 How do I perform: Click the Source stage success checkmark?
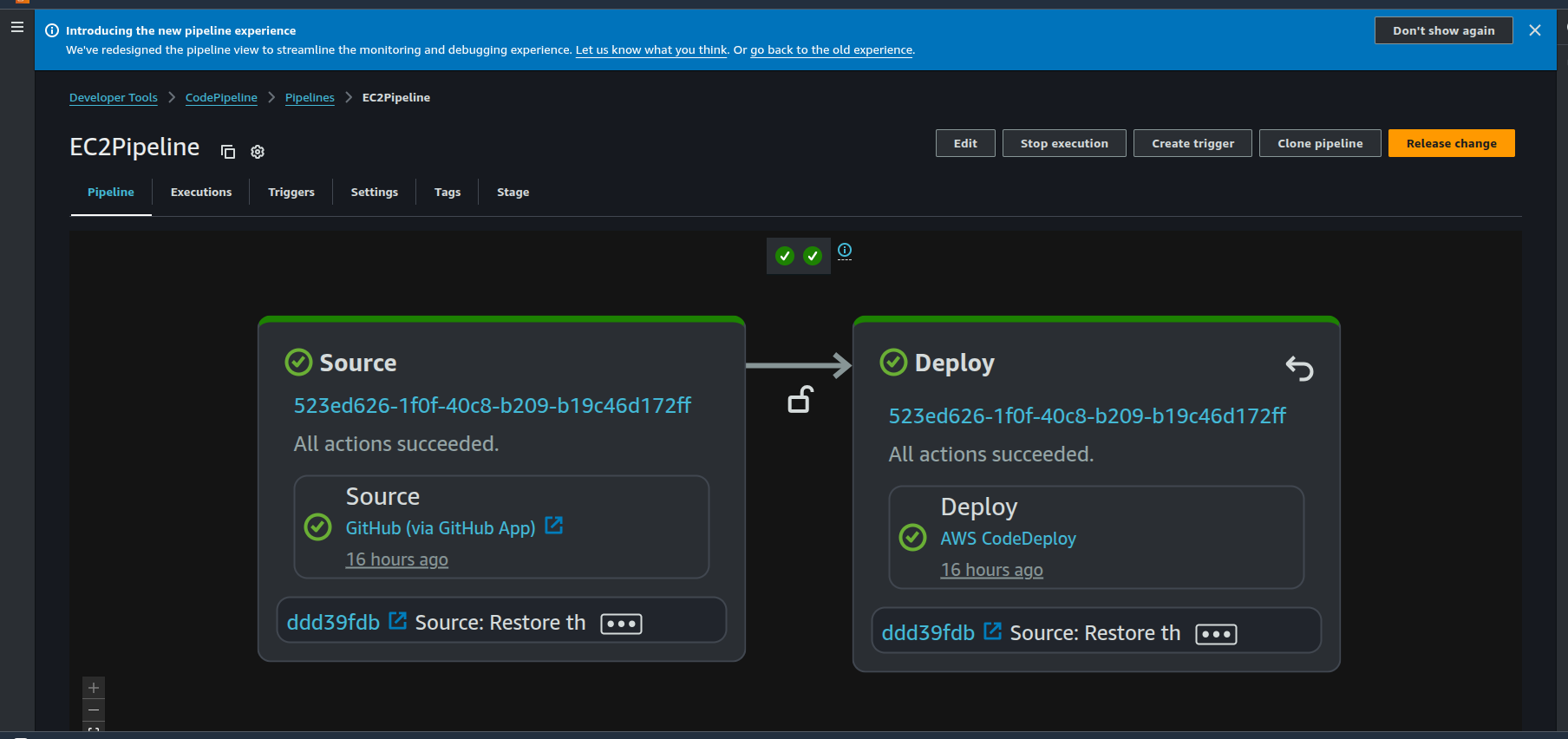298,362
